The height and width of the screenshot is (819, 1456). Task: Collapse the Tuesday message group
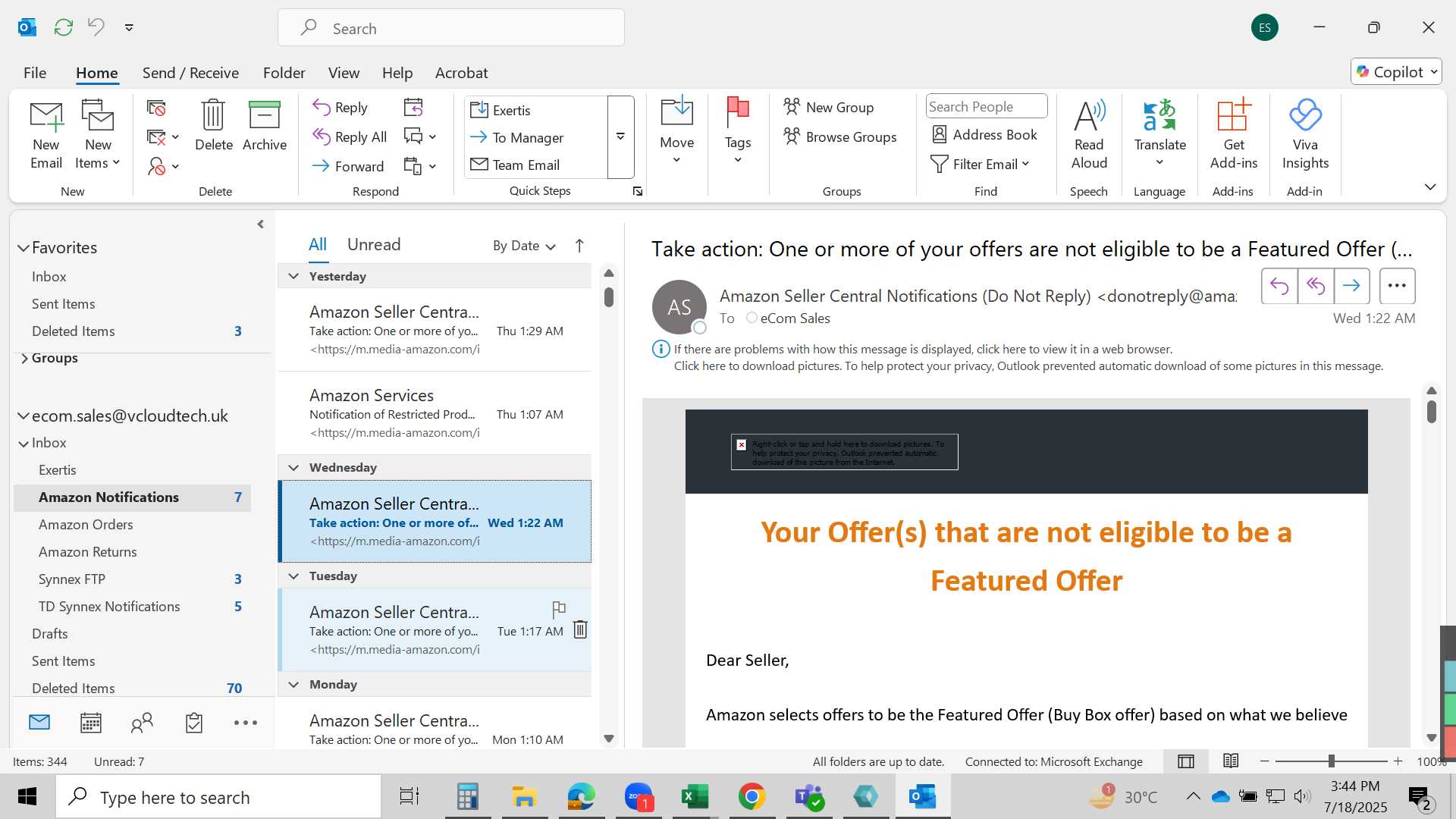293,576
